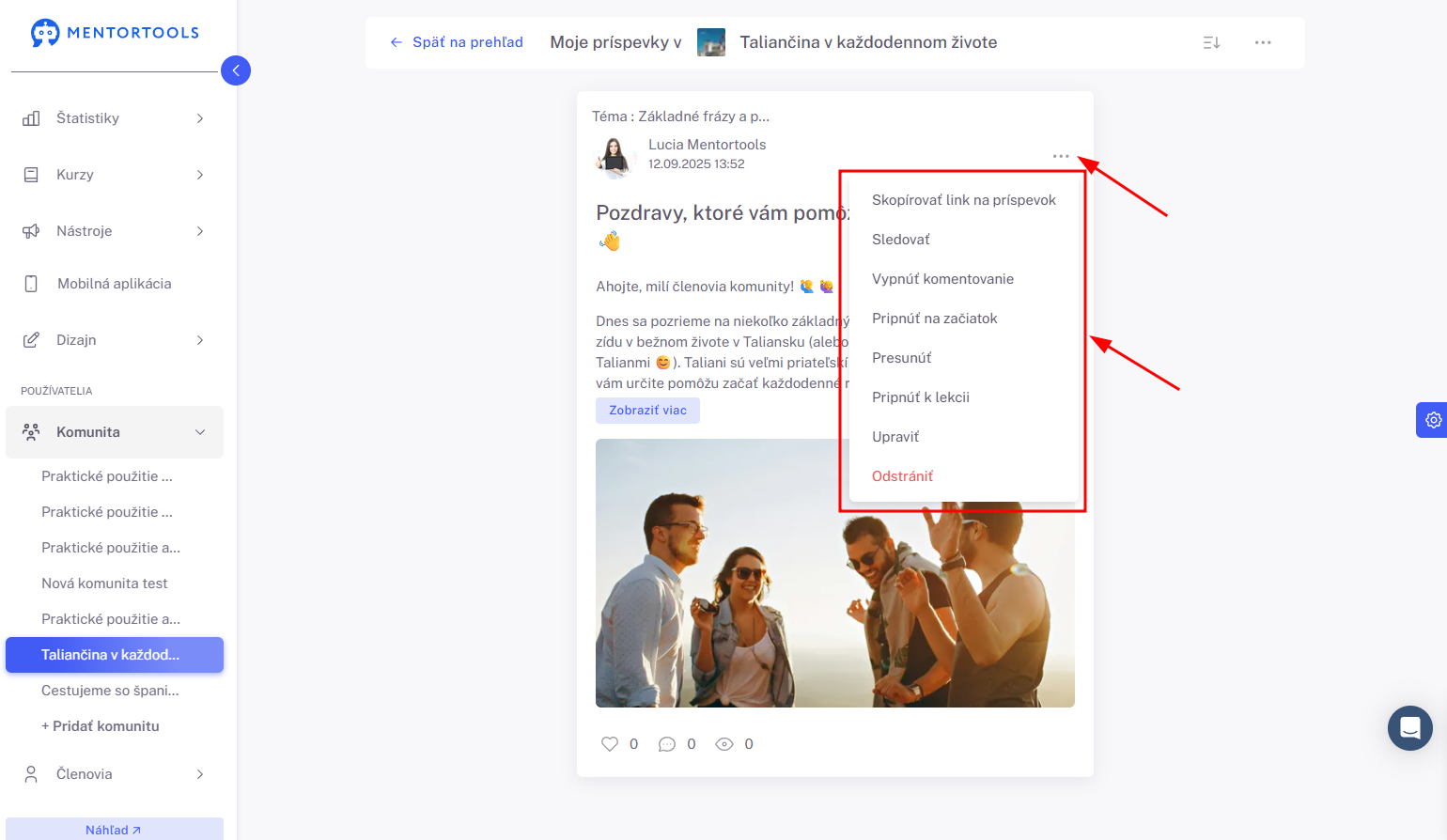Open the chat support bubble
Viewport: 1447px width, 840px height.
[1410, 728]
